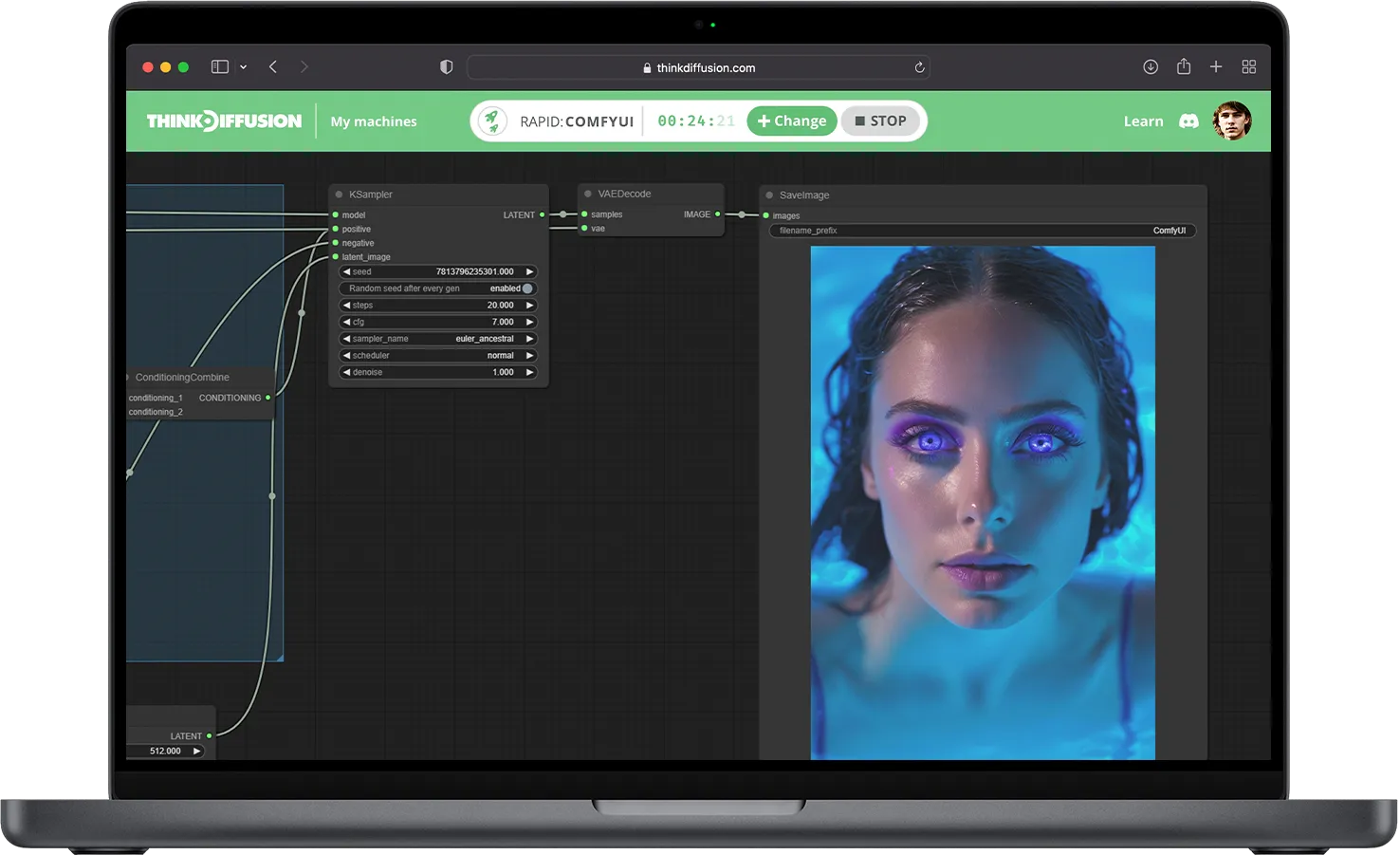Click the denoise value 1.000
Viewport: 1400px width, 855px height.
click(x=503, y=372)
